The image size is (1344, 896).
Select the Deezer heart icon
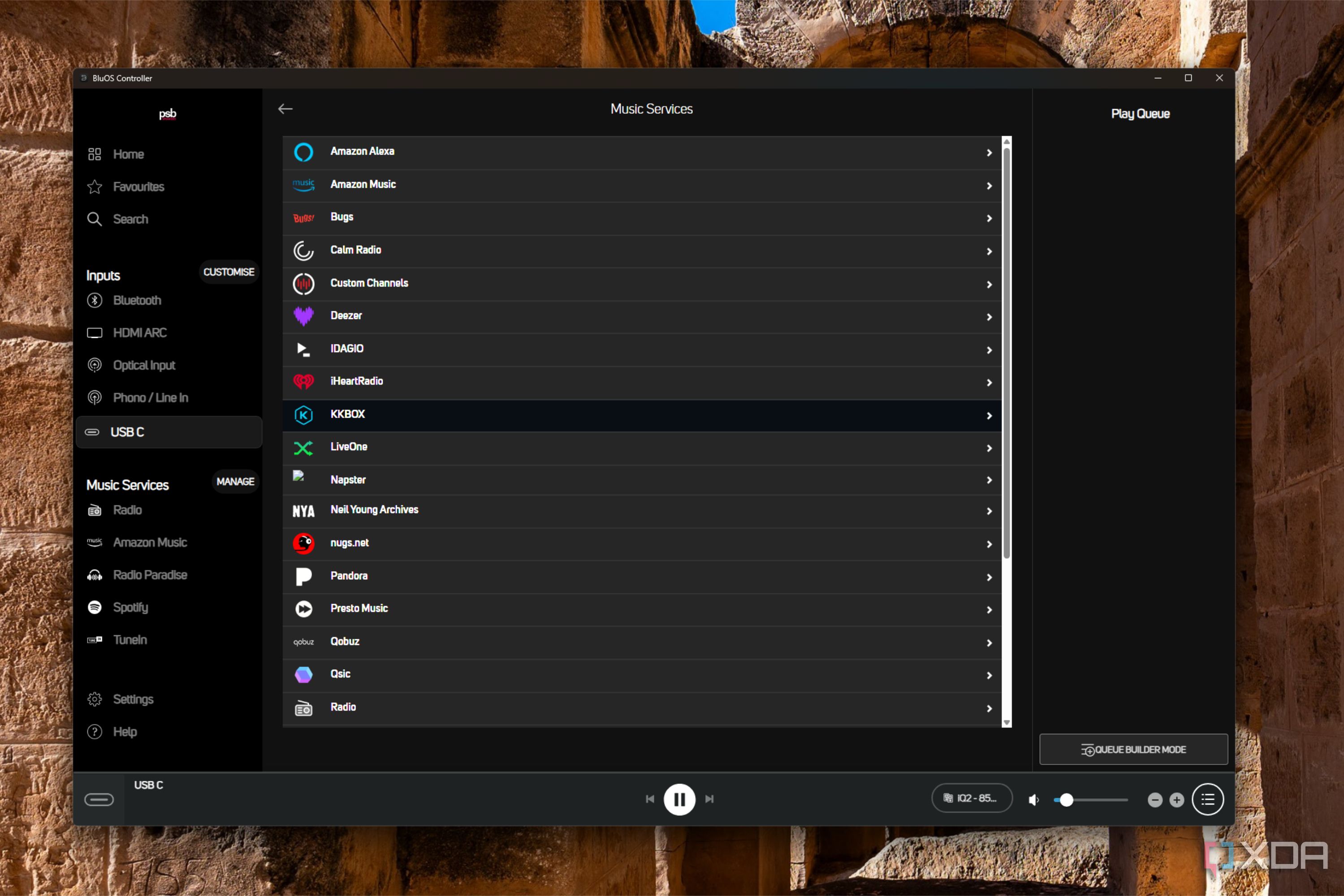pos(303,316)
